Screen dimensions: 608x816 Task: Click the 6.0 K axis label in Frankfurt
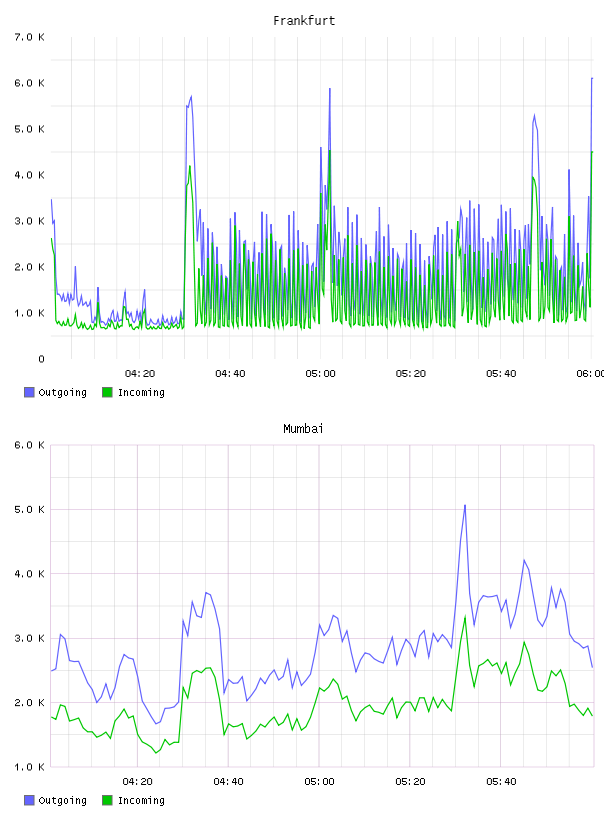click(x=30, y=83)
